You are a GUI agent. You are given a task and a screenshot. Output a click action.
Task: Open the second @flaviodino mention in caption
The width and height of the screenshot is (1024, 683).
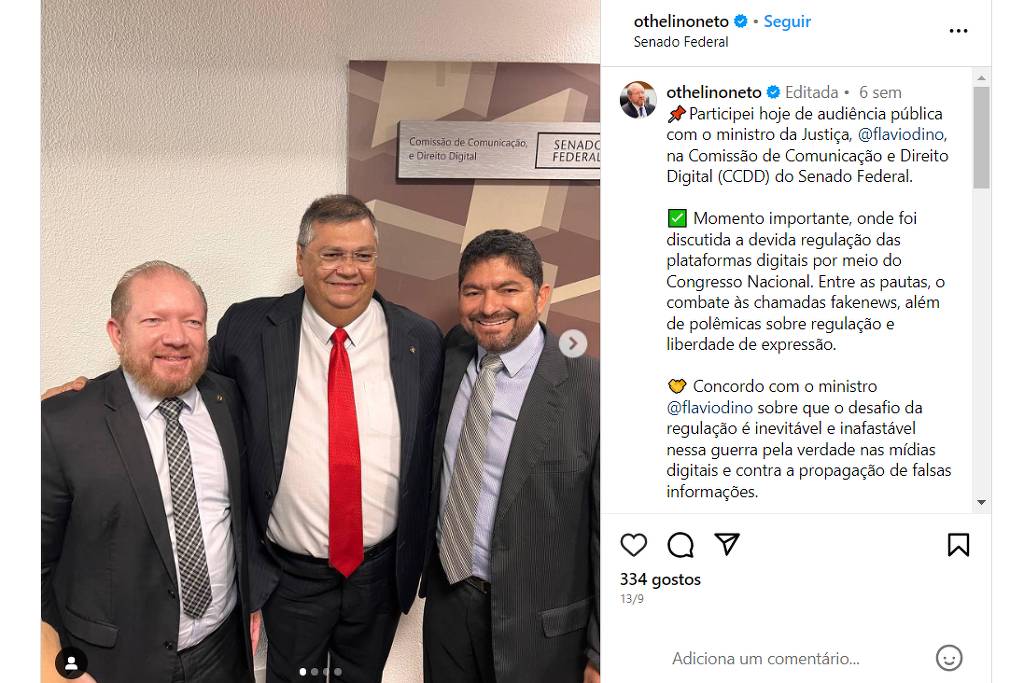click(x=710, y=408)
